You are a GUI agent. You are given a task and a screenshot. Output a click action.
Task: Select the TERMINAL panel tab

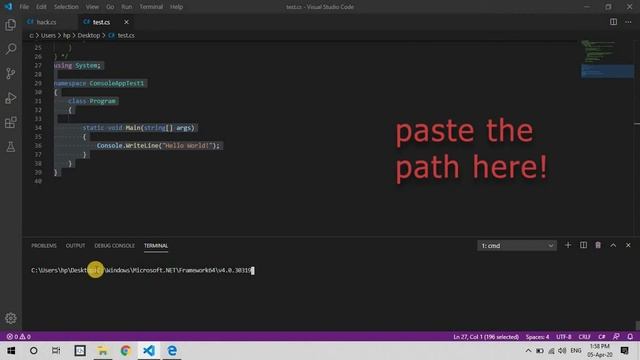click(156, 246)
